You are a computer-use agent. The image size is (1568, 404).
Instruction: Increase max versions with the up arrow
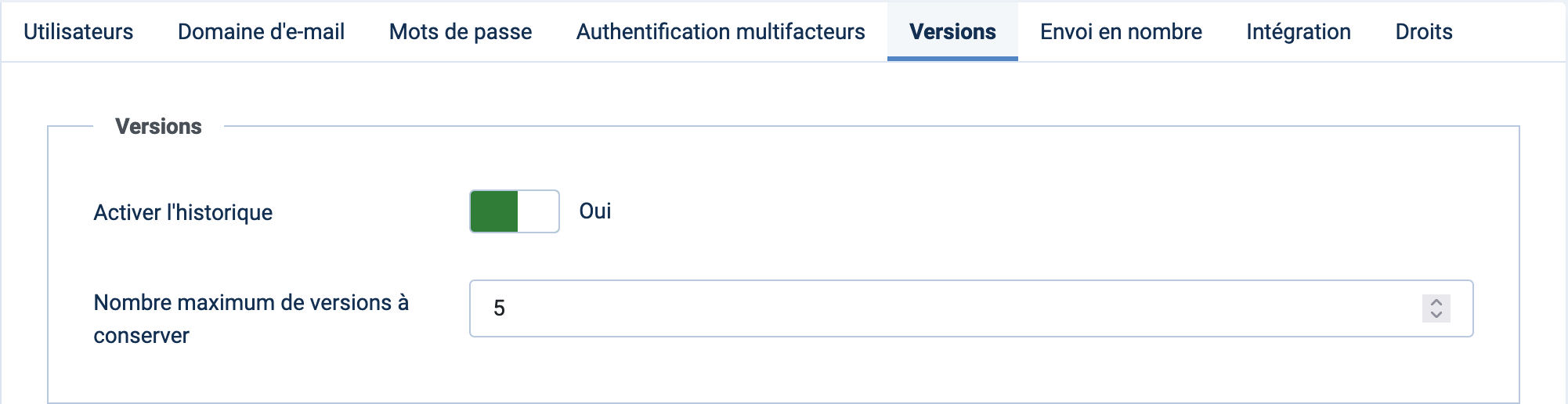coord(1436,301)
